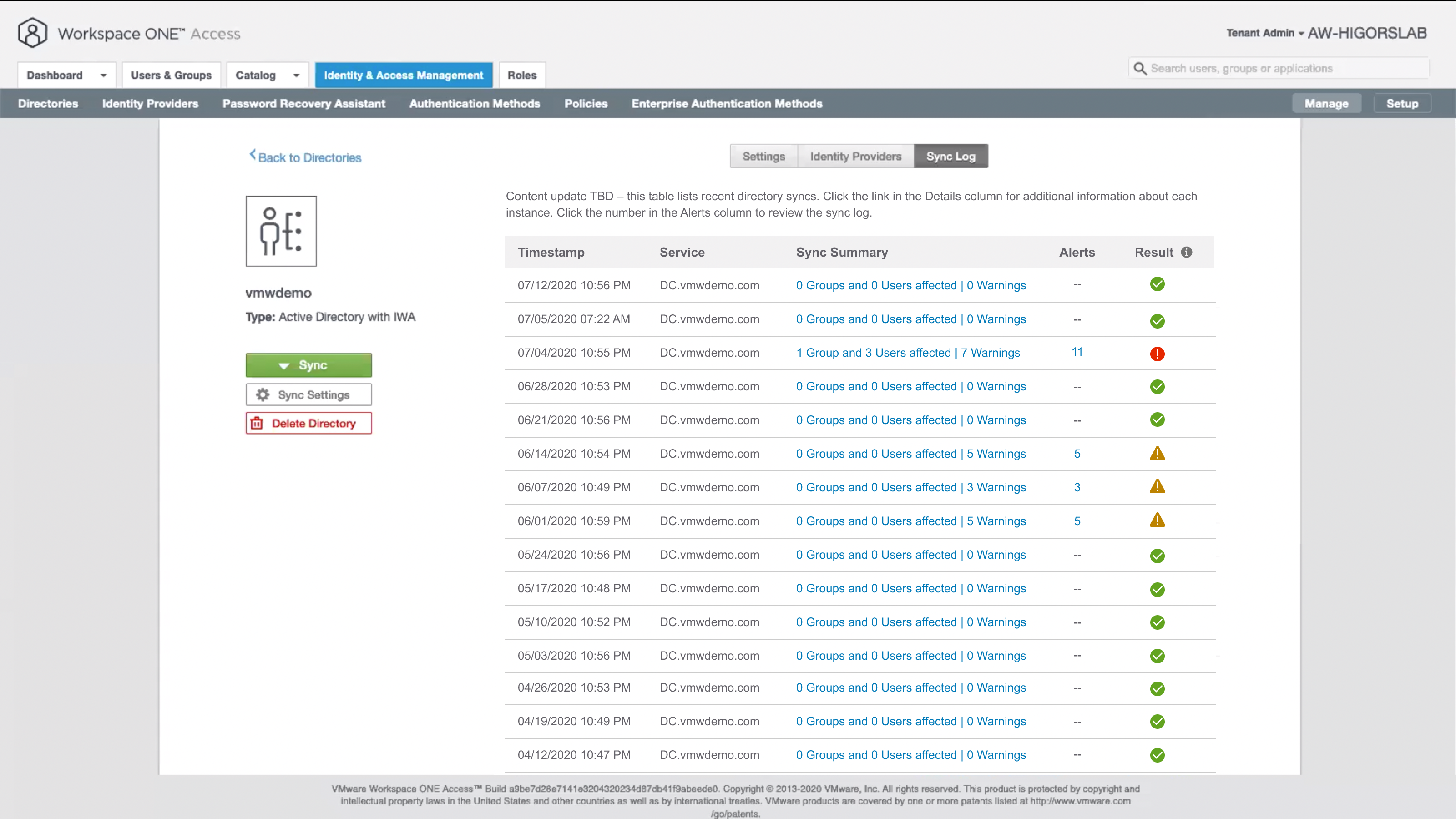Click the warning triangle for 06/01/2020 sync
Viewport: 1456px width, 819px height.
pos(1157,520)
